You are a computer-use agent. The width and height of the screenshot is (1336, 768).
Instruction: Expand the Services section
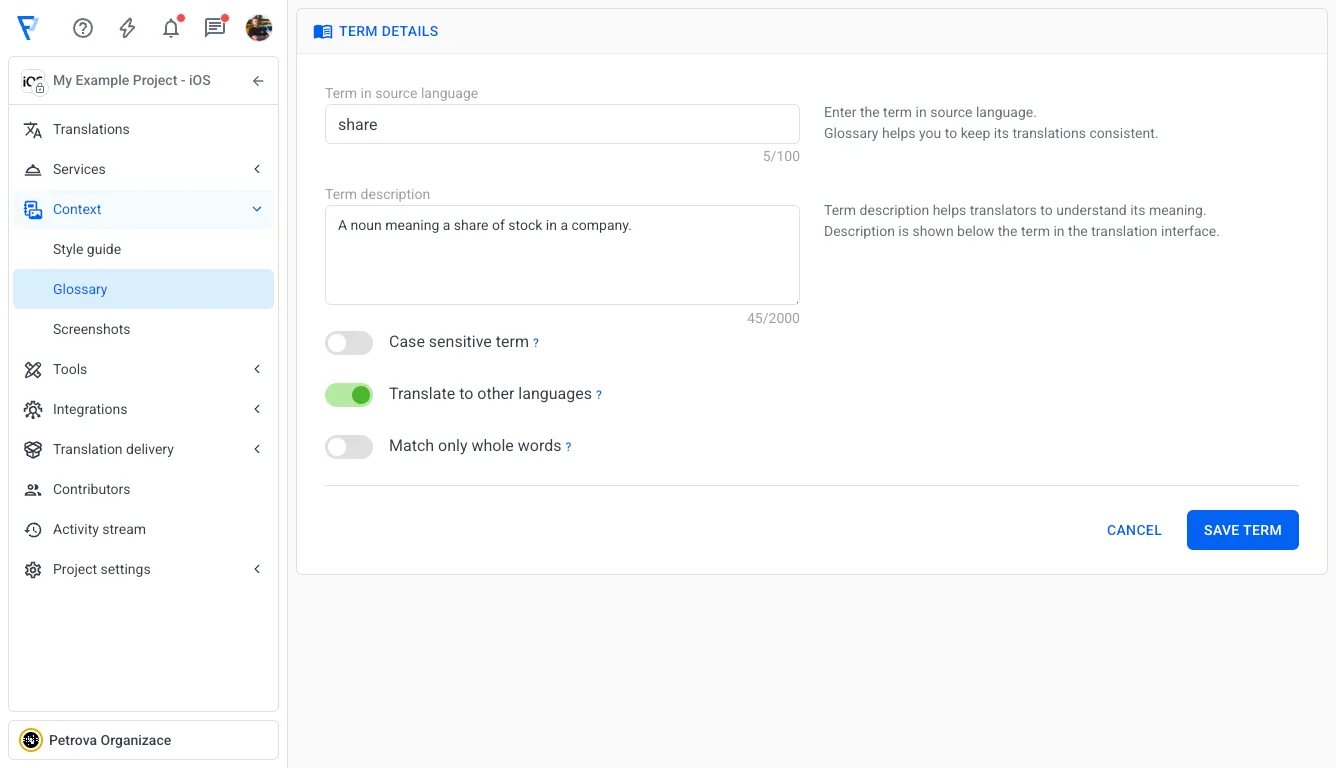(x=256, y=169)
